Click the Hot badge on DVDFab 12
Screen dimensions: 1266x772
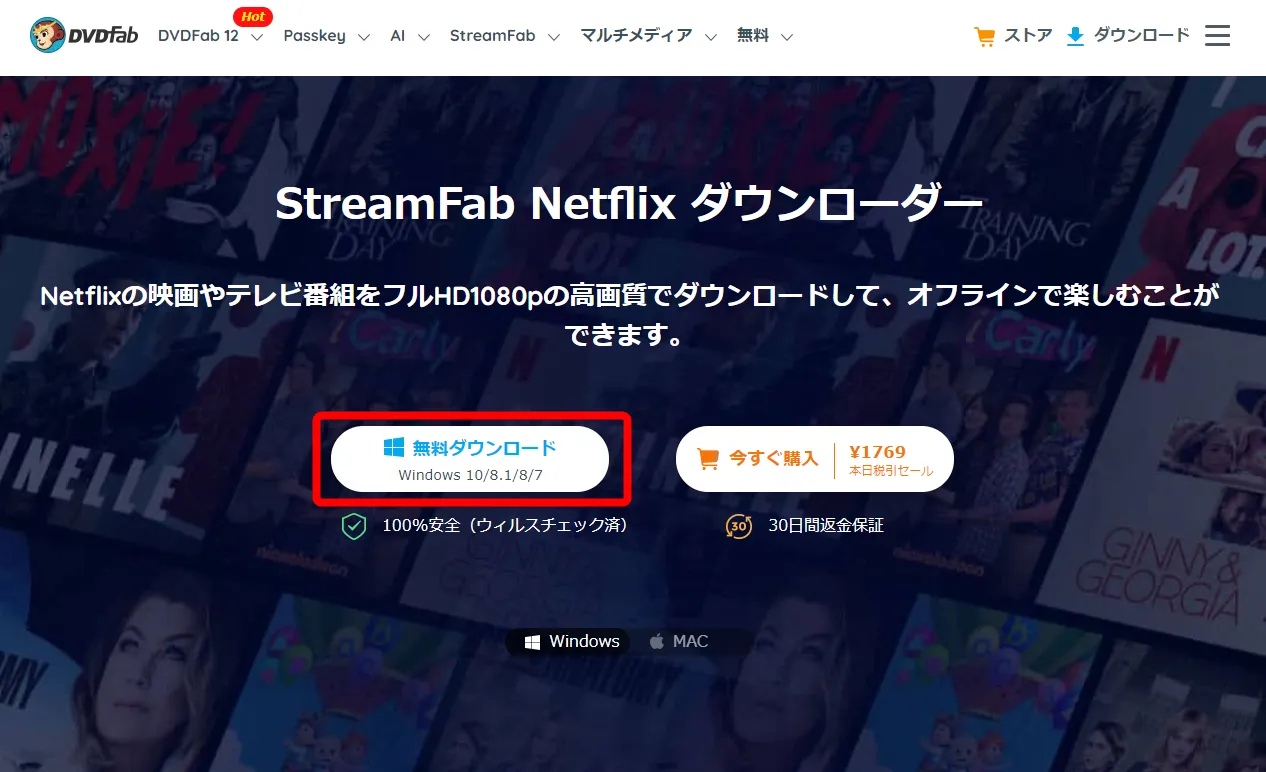point(253,17)
